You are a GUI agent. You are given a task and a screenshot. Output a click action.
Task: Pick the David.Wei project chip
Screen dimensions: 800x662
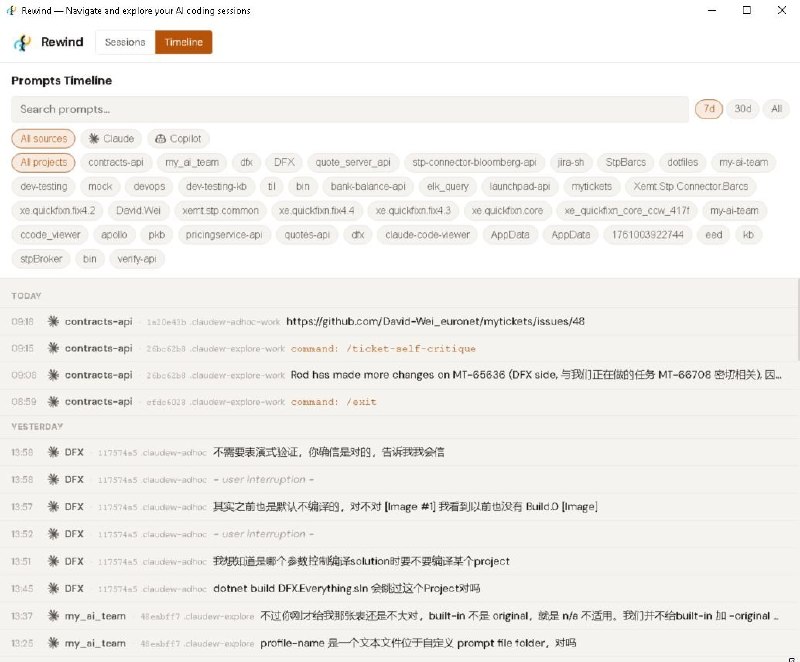(138, 211)
